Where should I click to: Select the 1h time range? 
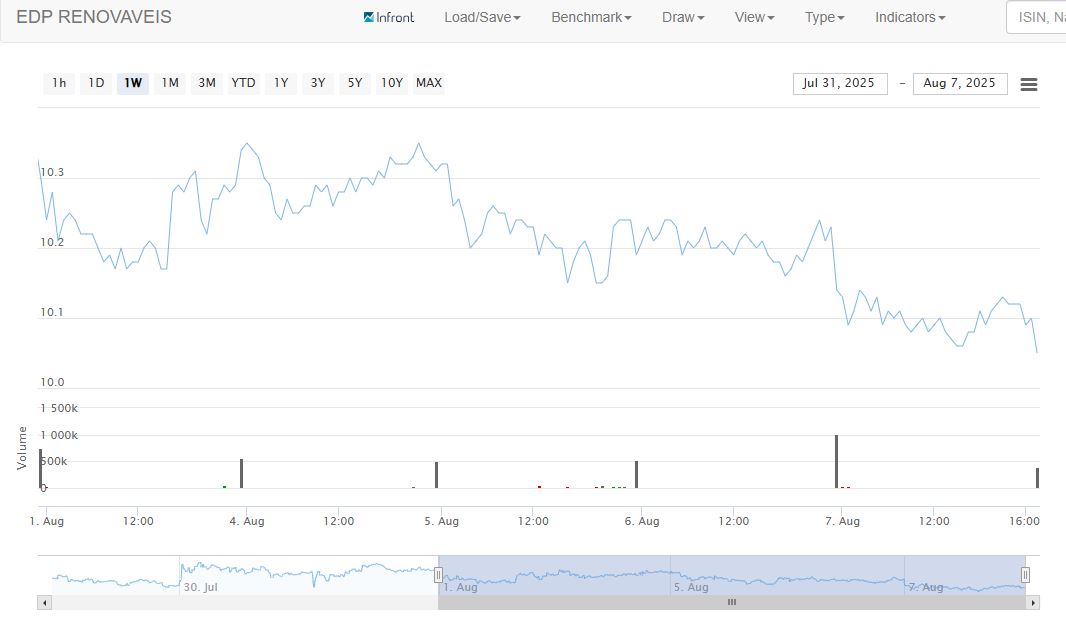click(60, 83)
